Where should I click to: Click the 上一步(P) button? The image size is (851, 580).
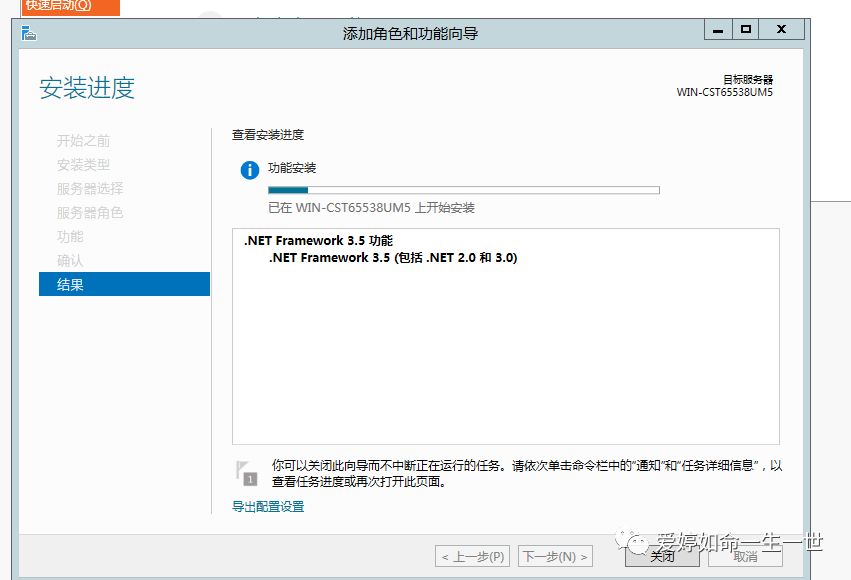[472, 556]
